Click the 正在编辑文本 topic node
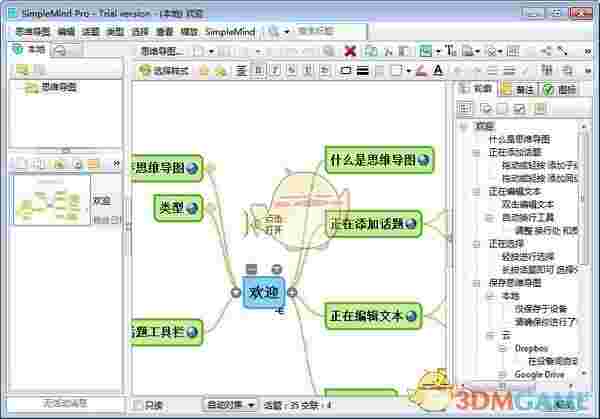600x419 pixels. (x=373, y=316)
